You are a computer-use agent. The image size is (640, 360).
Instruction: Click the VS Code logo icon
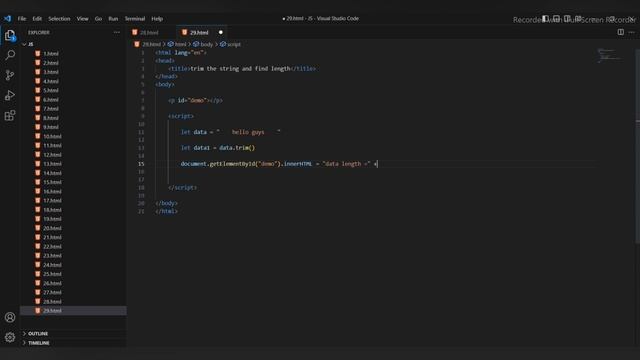(x=7, y=18)
